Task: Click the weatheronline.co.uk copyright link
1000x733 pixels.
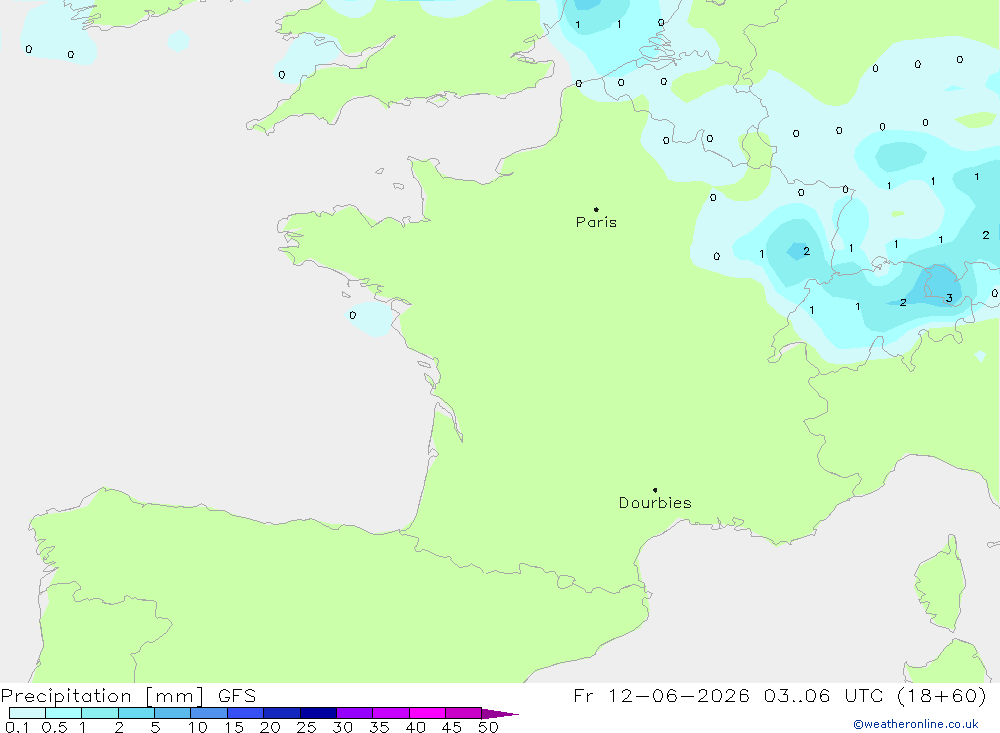Action: [x=916, y=724]
